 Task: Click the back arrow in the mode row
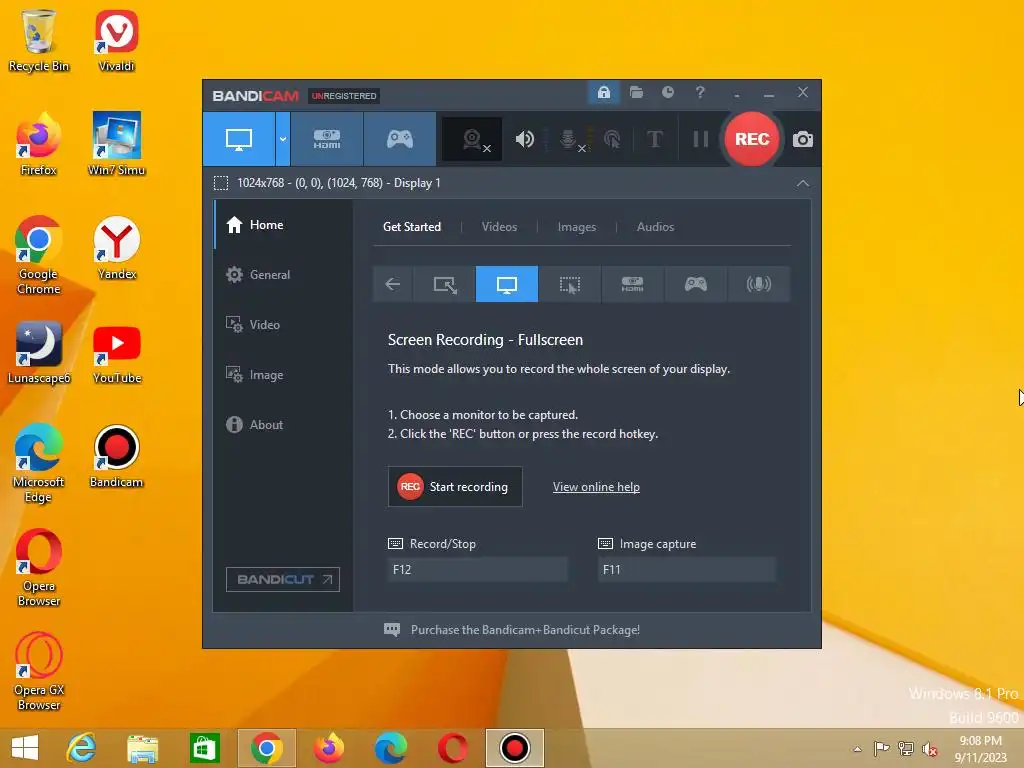click(x=392, y=284)
